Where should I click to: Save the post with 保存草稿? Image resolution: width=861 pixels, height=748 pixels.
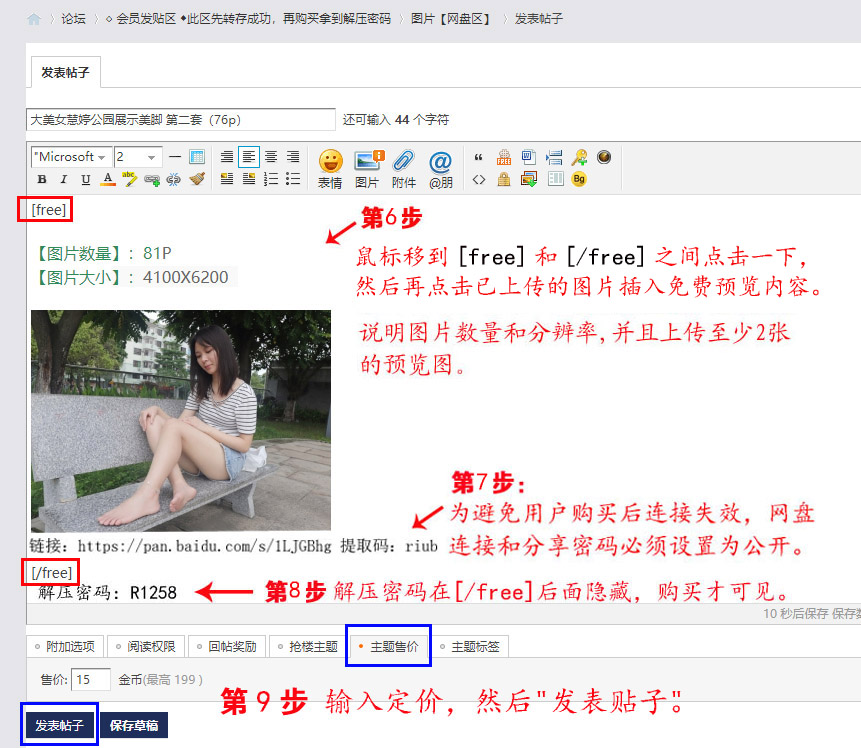coord(133,725)
